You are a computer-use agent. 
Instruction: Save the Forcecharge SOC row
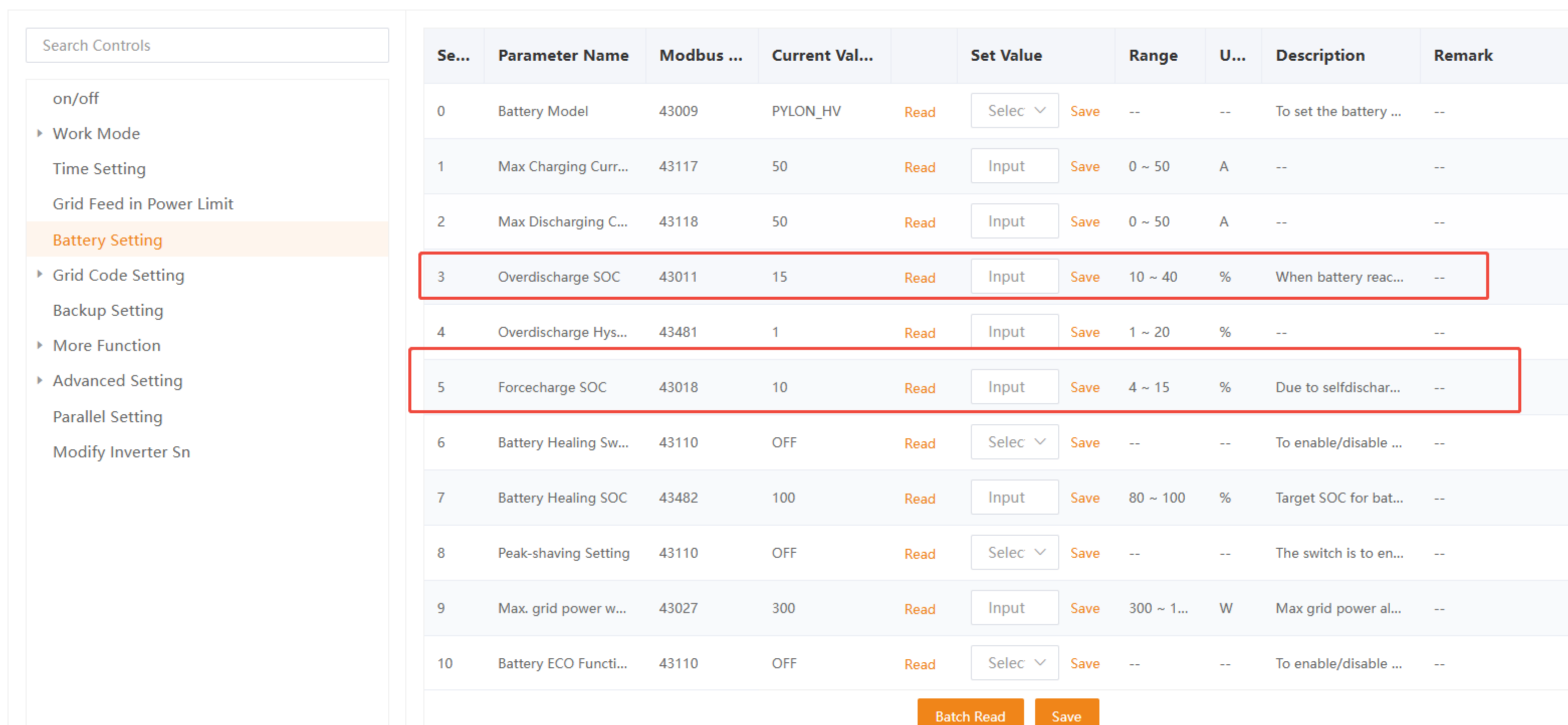click(1085, 388)
